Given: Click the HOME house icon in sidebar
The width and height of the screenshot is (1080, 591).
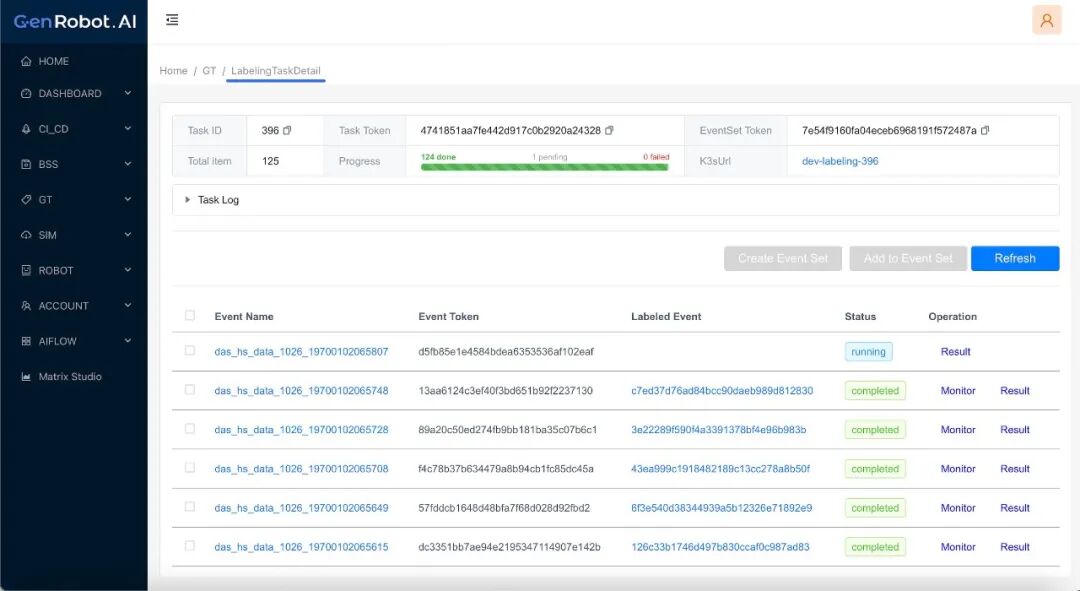Looking at the screenshot, I should click(27, 62).
